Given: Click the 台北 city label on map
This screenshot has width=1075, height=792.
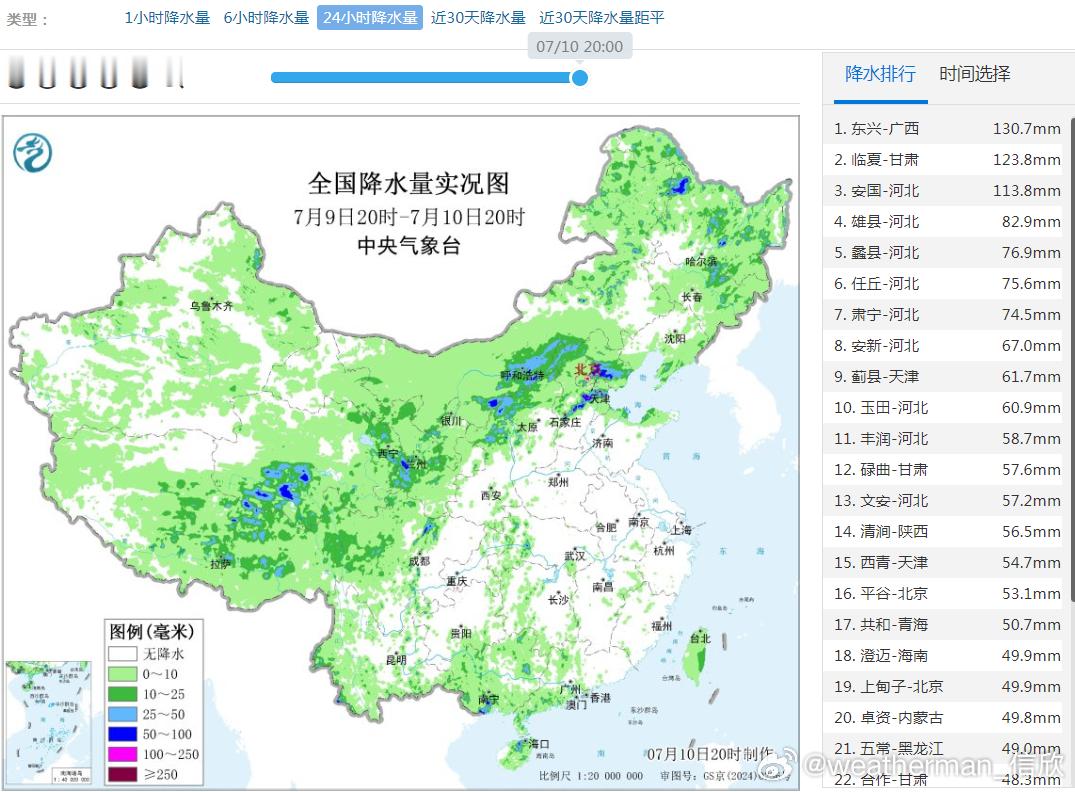Looking at the screenshot, I should click(700, 638).
